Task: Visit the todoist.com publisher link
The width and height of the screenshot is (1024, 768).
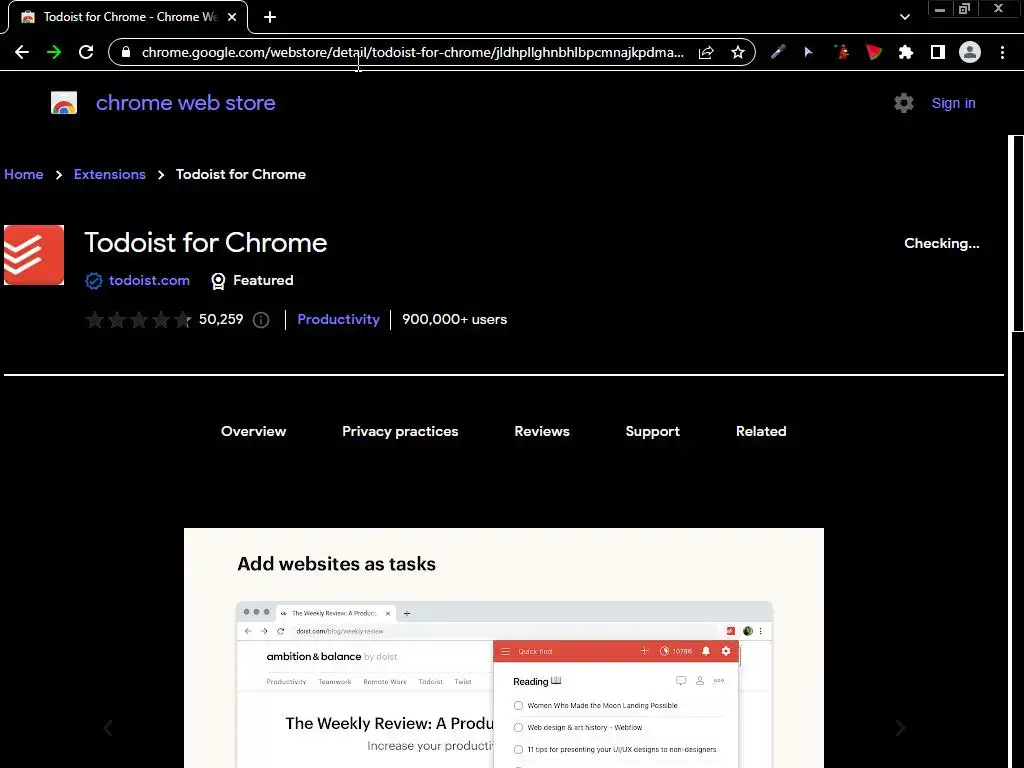Action: pos(149,280)
